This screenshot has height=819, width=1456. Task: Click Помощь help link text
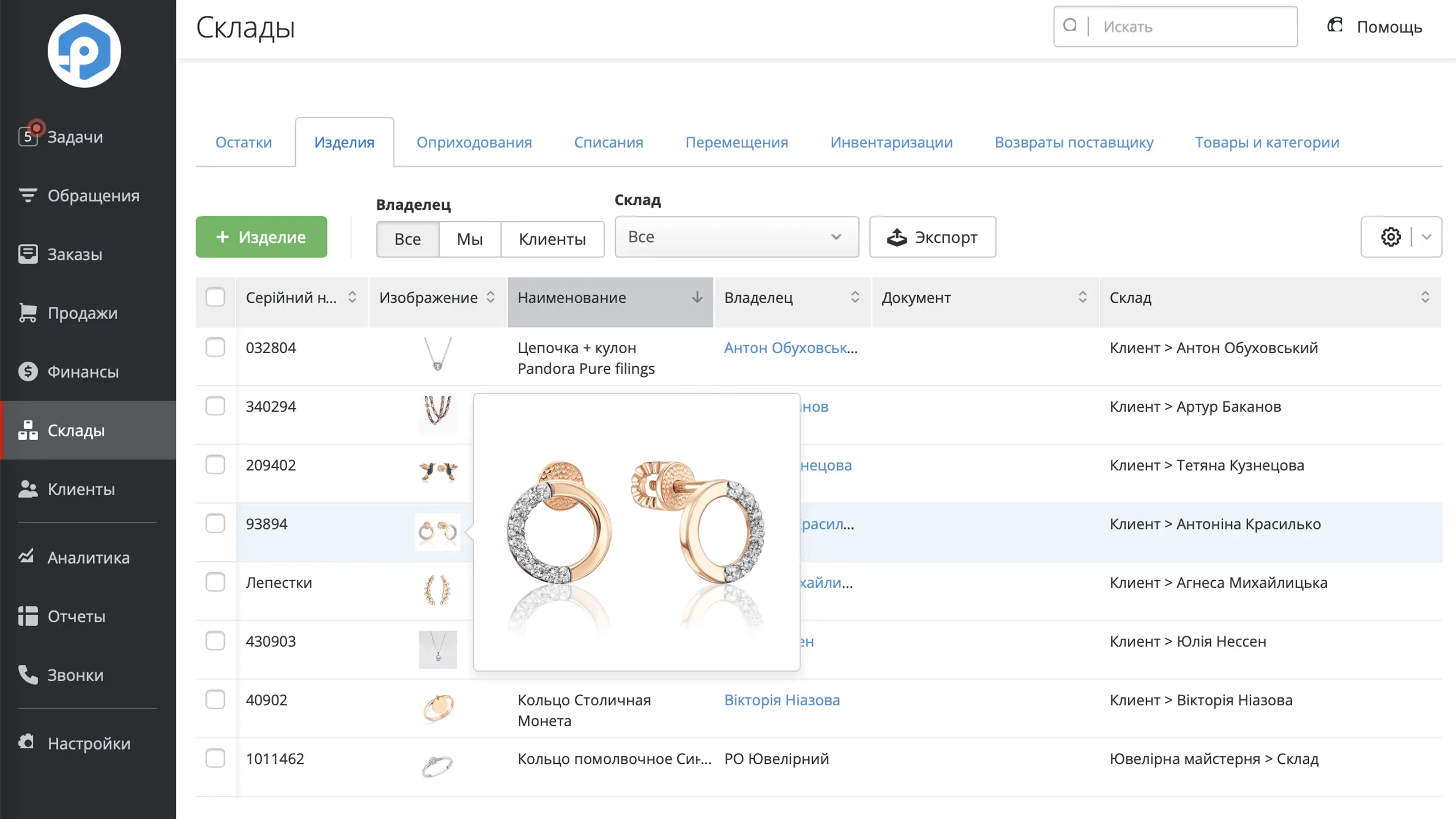click(1389, 27)
